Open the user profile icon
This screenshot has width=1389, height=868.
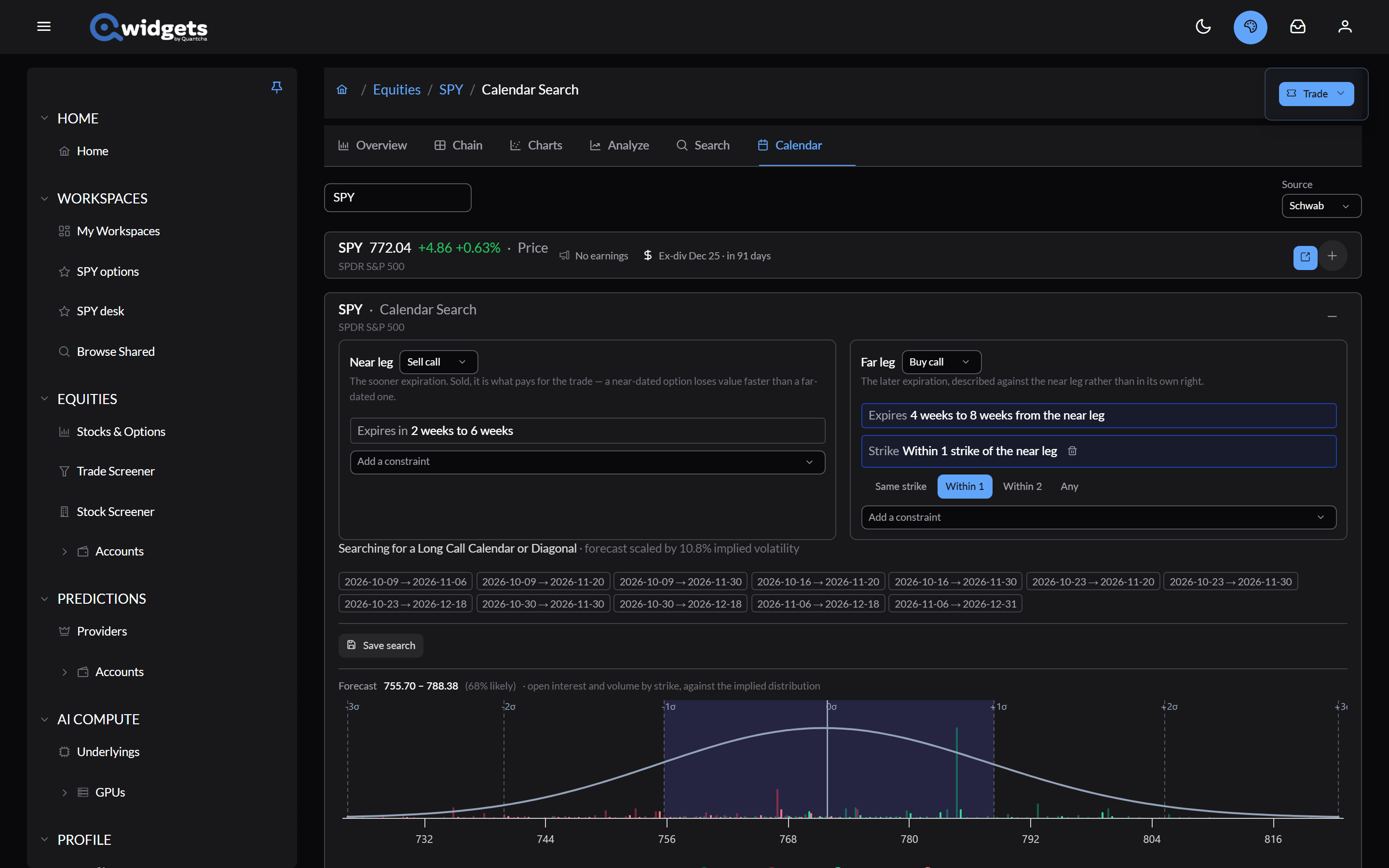tap(1345, 27)
